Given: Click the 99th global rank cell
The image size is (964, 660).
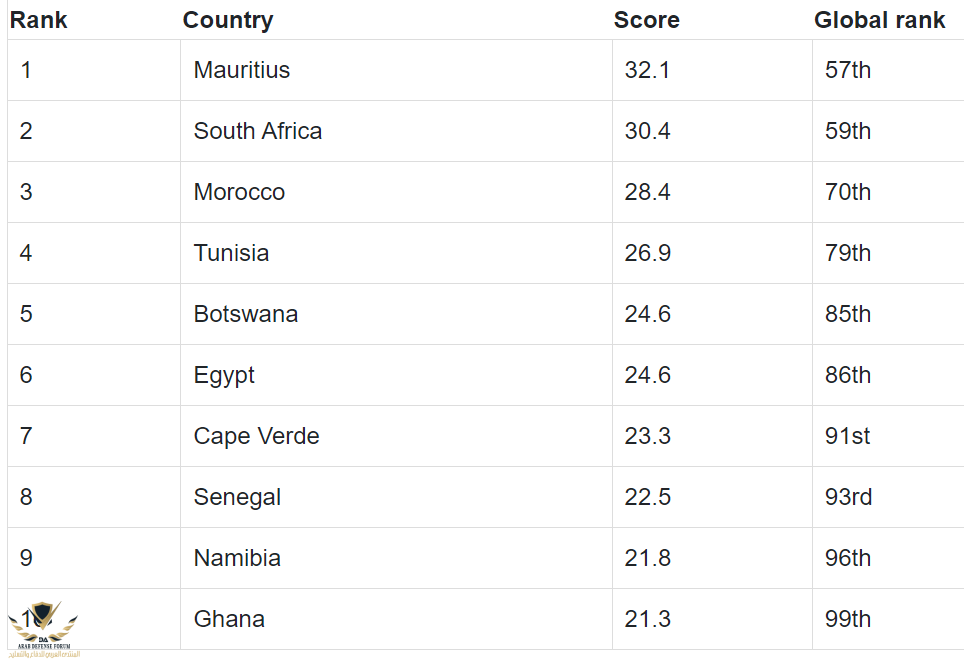Looking at the screenshot, I should click(x=888, y=619).
